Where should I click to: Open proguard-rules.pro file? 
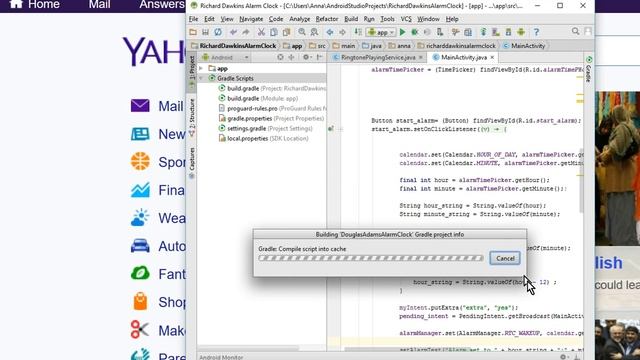272,109
